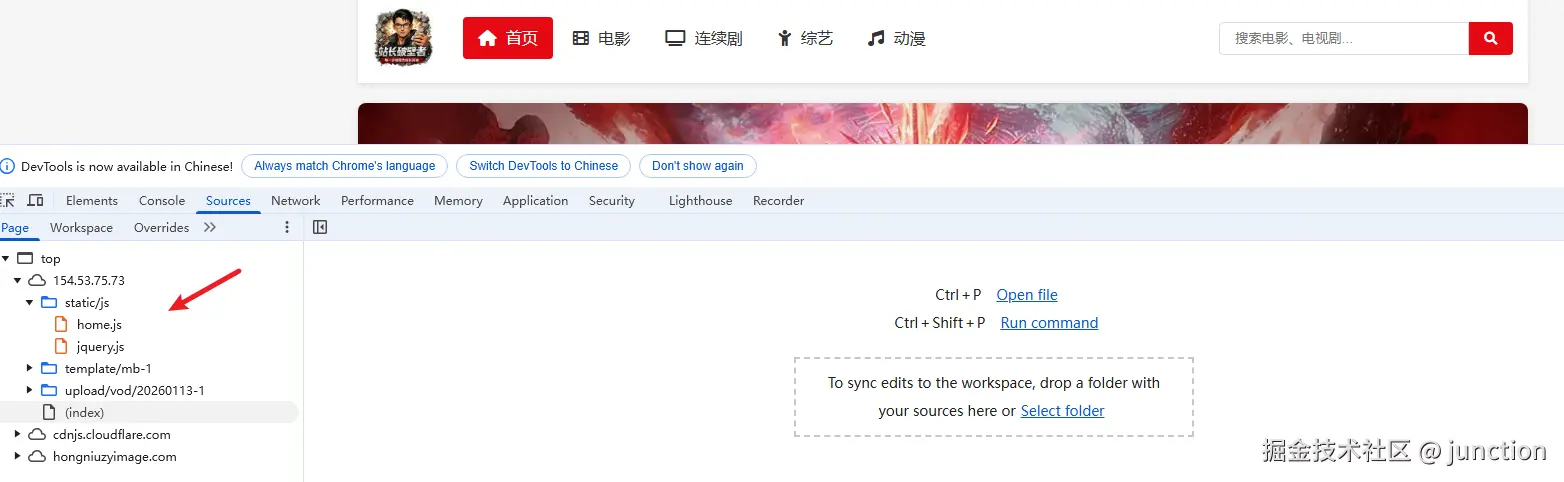
Task: Select the Sources tab
Action: pos(228,200)
